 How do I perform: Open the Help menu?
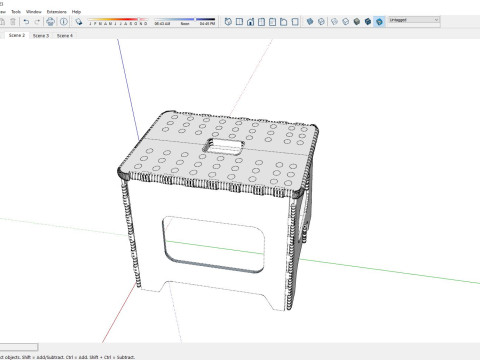(76, 12)
